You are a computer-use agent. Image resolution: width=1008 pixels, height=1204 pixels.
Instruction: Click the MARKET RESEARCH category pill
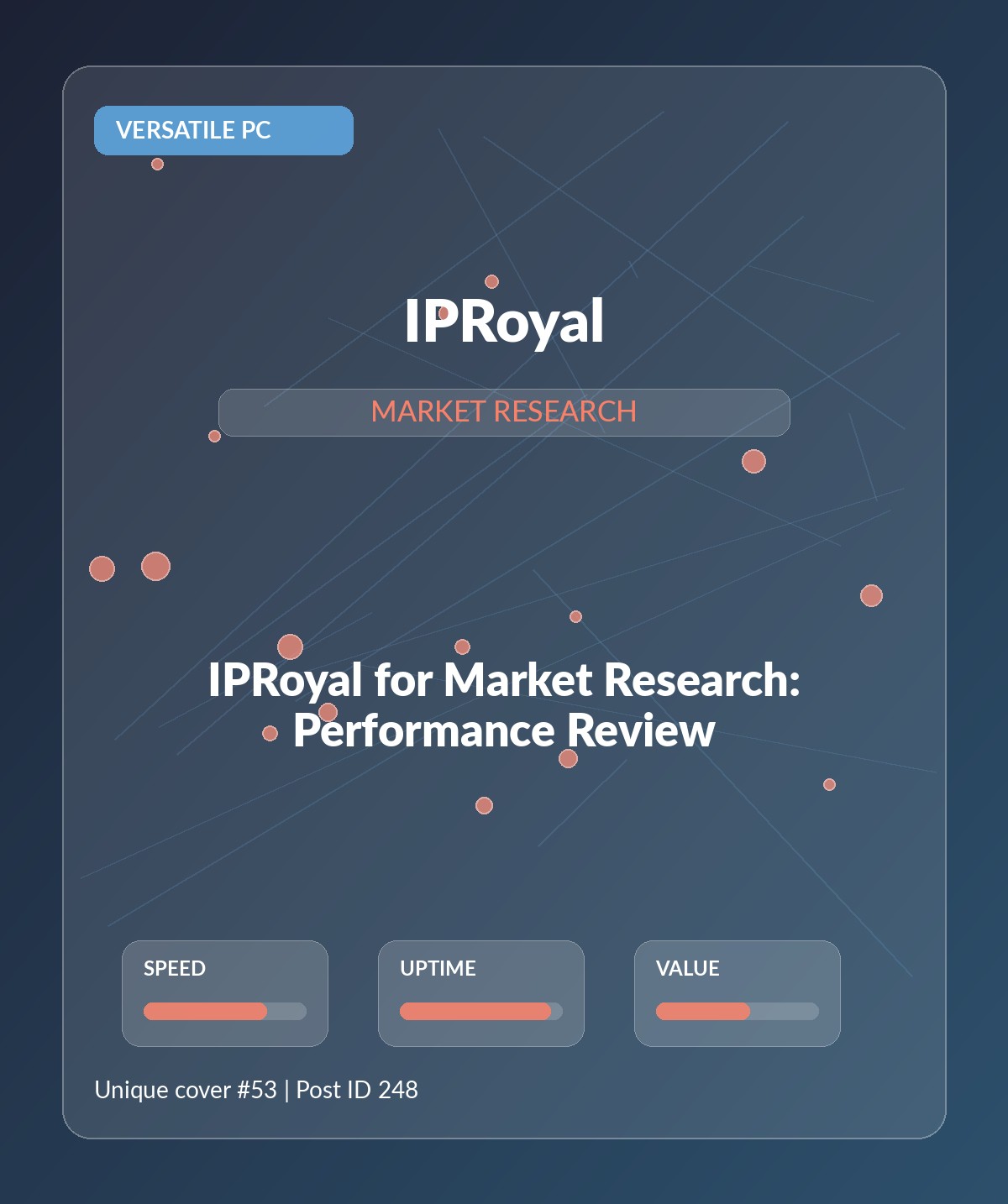coord(504,412)
